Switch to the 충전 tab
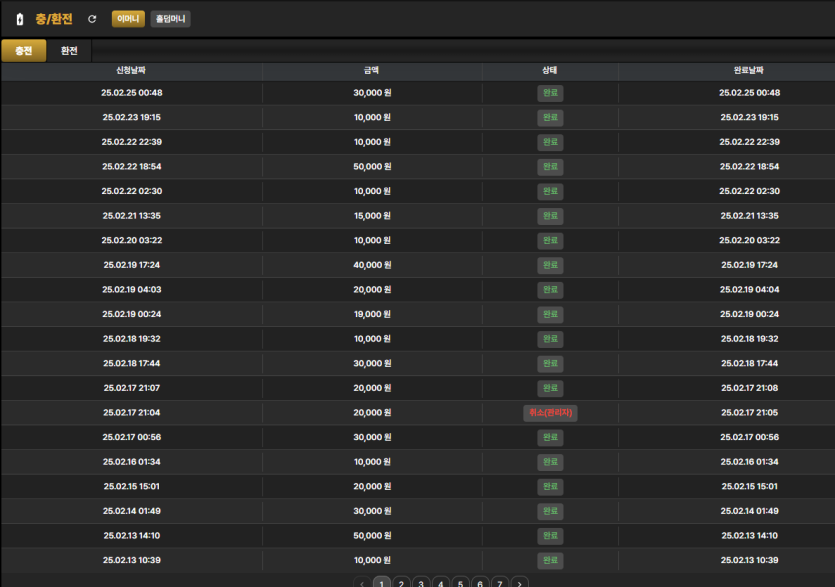Viewport: 835px width, 587px height. coord(23,51)
